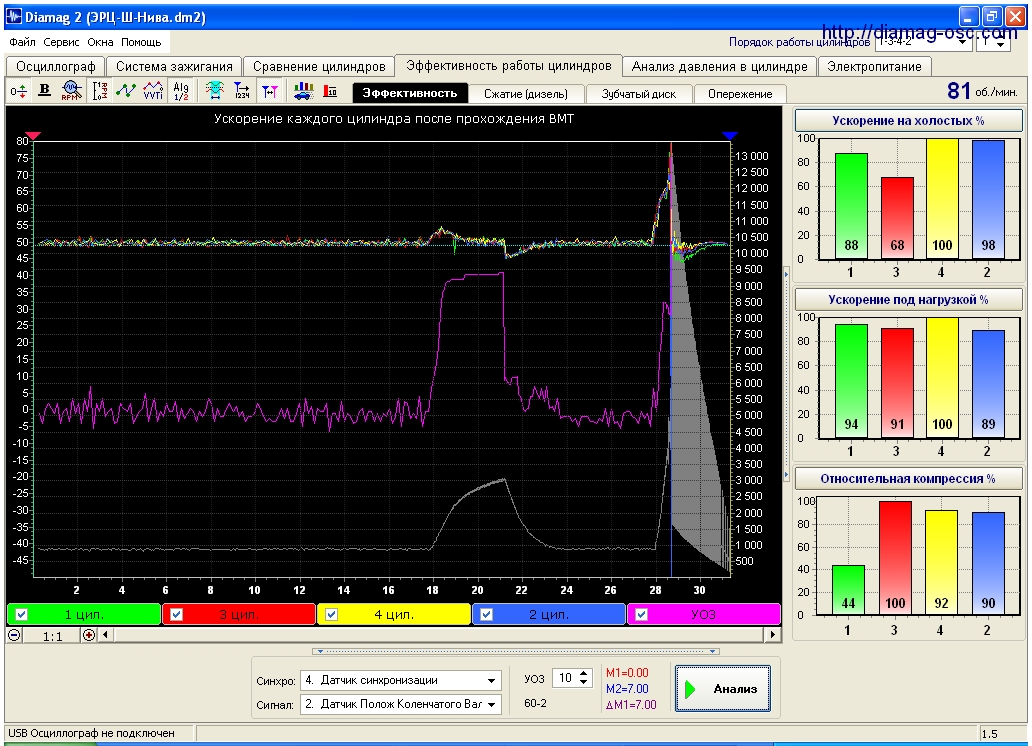Click the red bar with 10 icon

point(330,91)
